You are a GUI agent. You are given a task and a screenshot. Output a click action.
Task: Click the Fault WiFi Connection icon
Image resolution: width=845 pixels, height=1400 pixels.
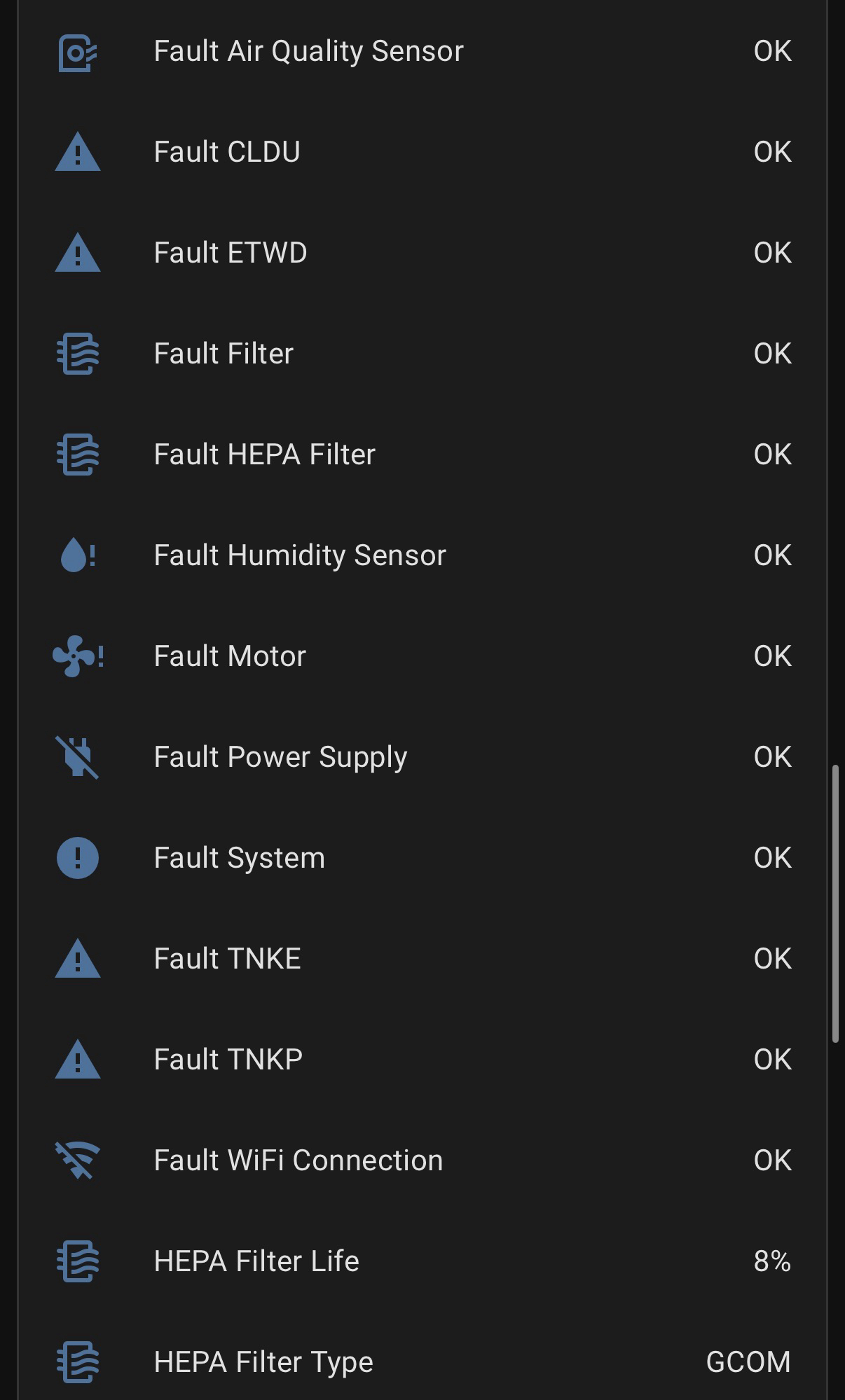pyautogui.click(x=77, y=1160)
